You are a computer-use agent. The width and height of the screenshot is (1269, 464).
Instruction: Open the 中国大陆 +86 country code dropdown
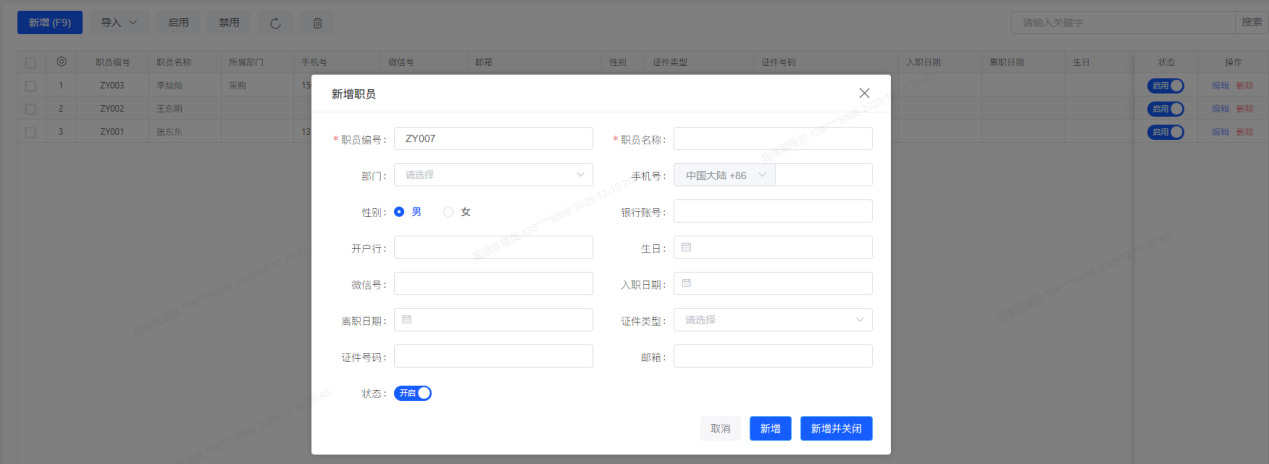tap(725, 175)
